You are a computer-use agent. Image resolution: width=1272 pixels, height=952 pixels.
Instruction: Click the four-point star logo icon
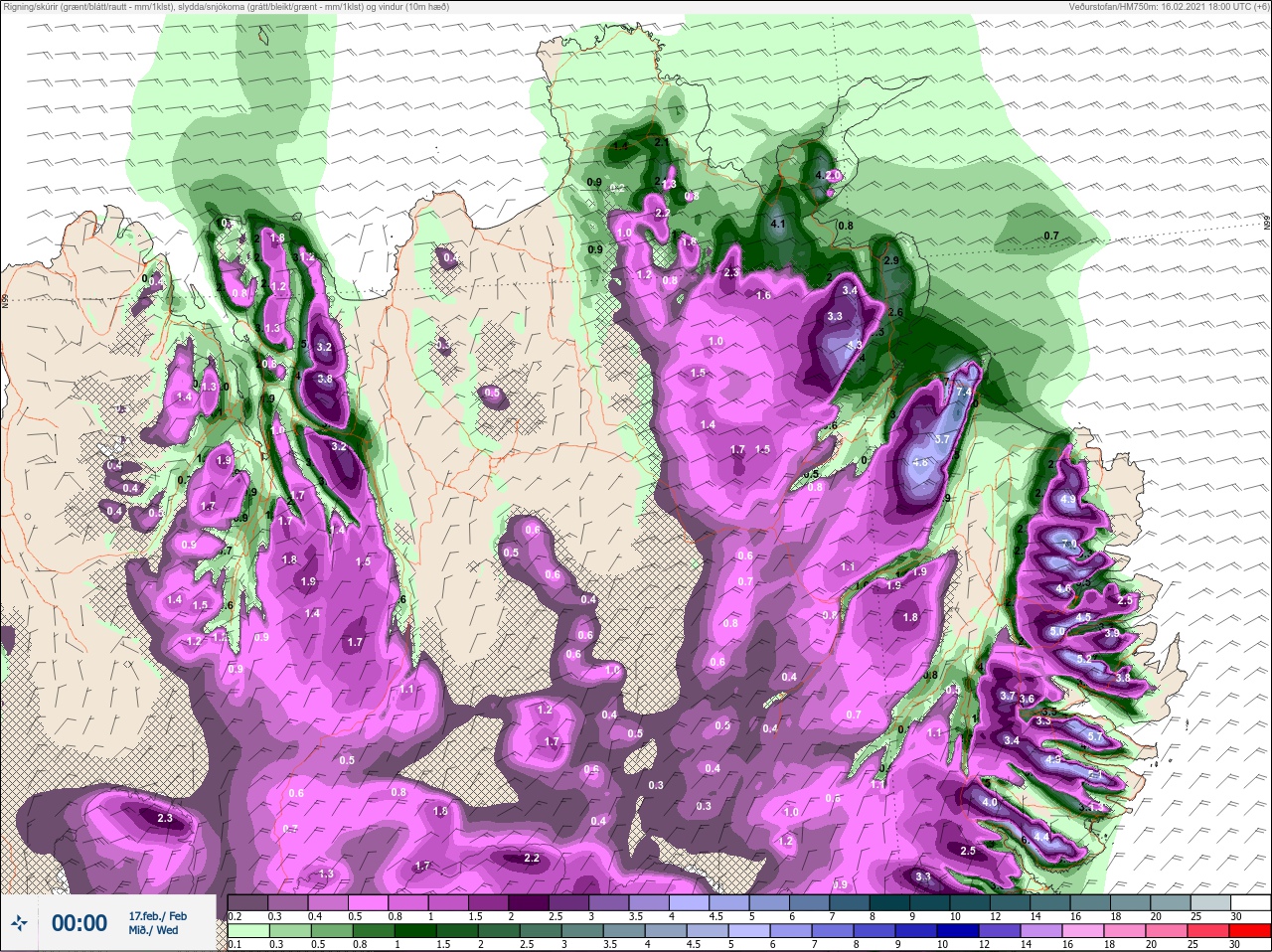(x=20, y=923)
